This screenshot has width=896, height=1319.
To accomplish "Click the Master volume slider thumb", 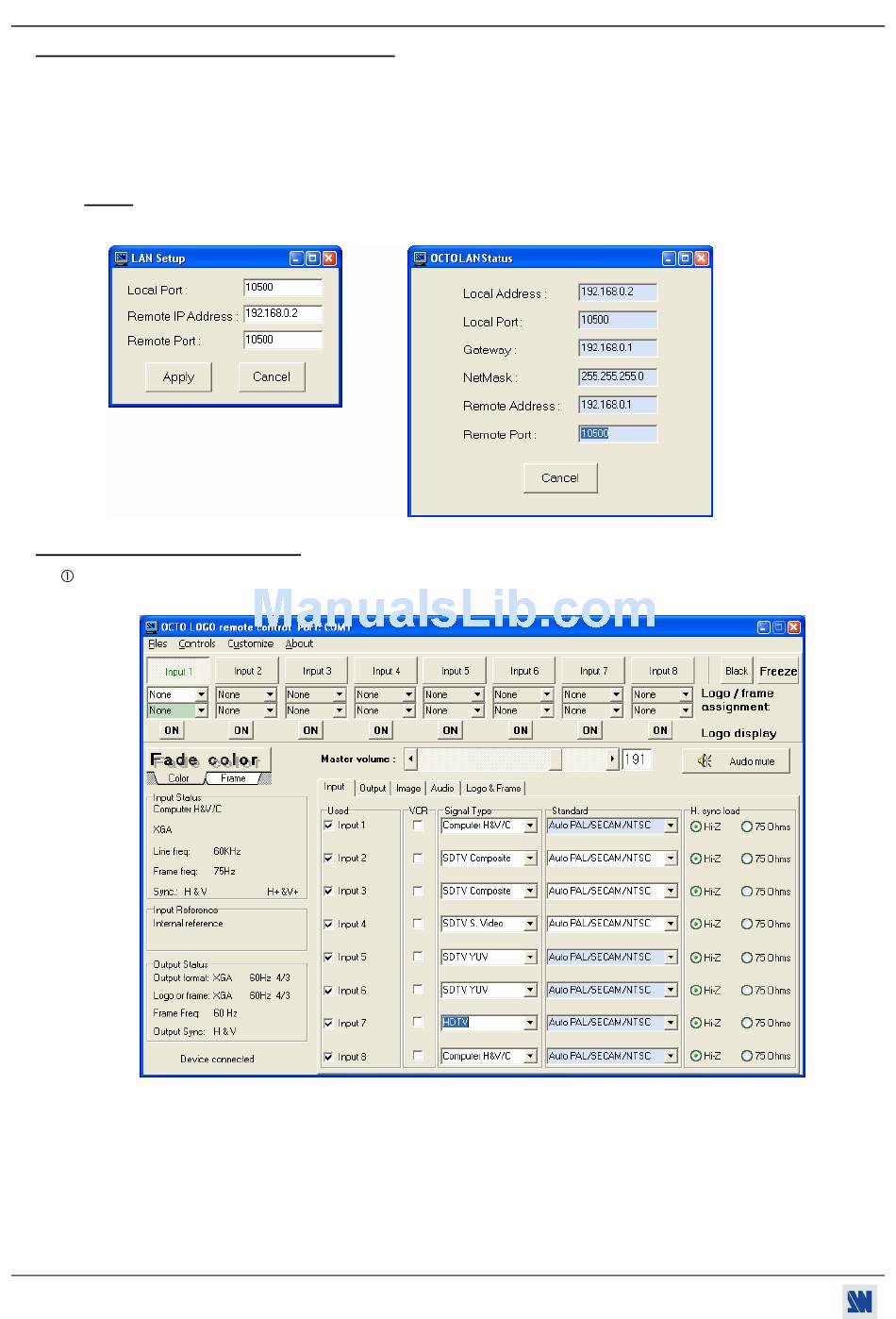I will coord(556,760).
